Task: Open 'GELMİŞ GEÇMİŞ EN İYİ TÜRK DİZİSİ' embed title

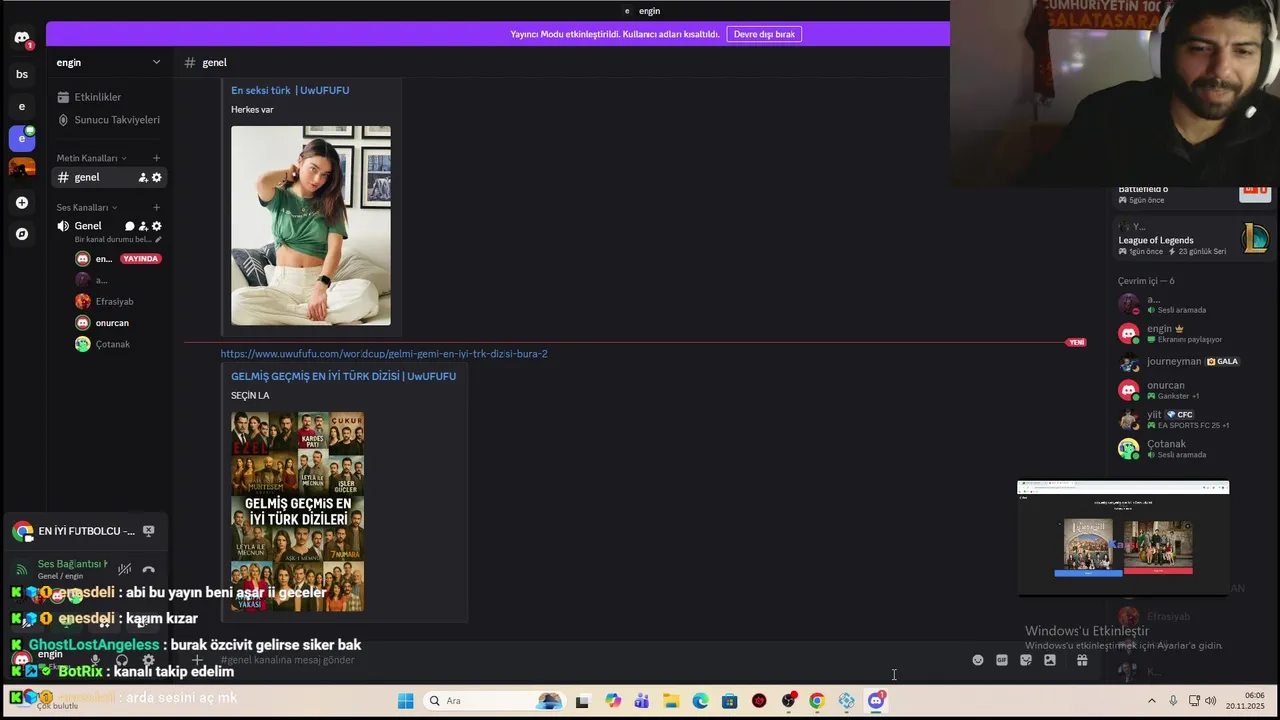Action: click(x=343, y=376)
